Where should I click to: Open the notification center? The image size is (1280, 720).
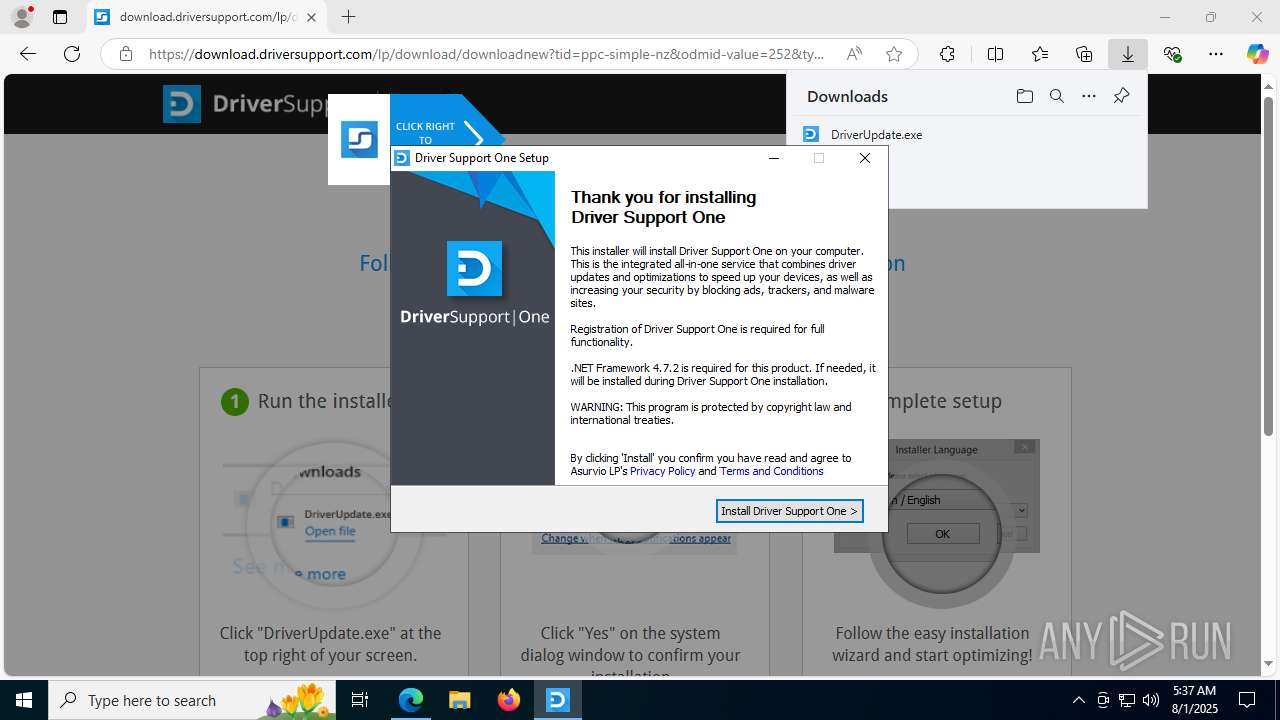tap(1247, 700)
